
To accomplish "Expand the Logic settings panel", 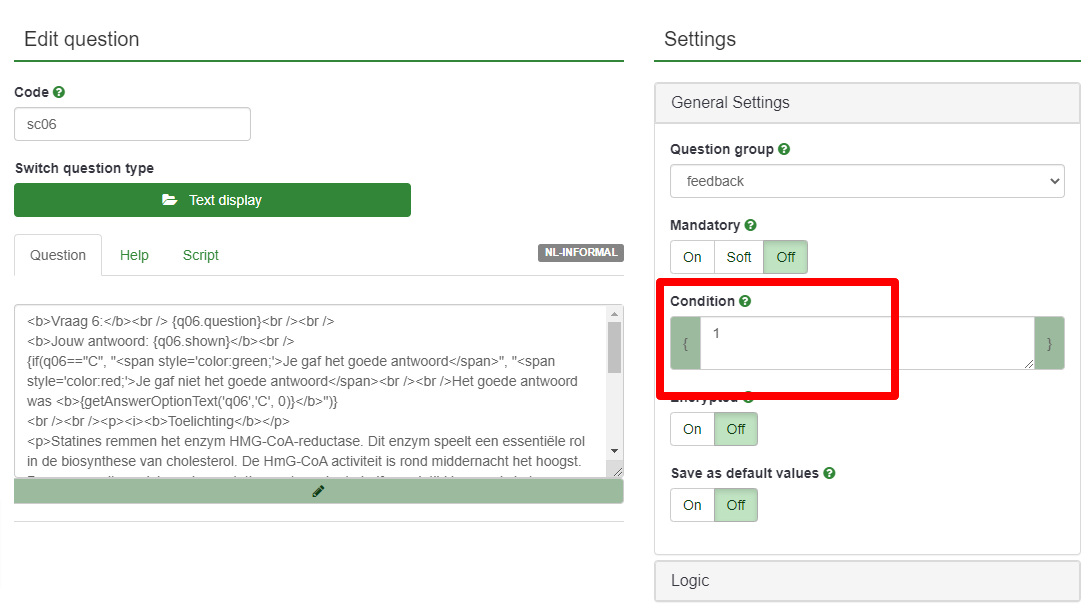I will (867, 581).
